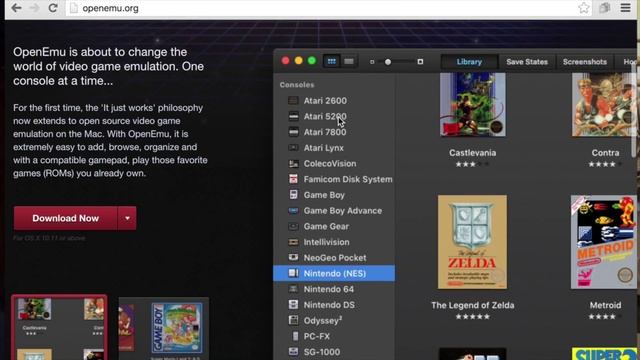Open the Chrome hamburger menu
Image resolution: width=640 pixels, height=360 pixels.
point(625,8)
